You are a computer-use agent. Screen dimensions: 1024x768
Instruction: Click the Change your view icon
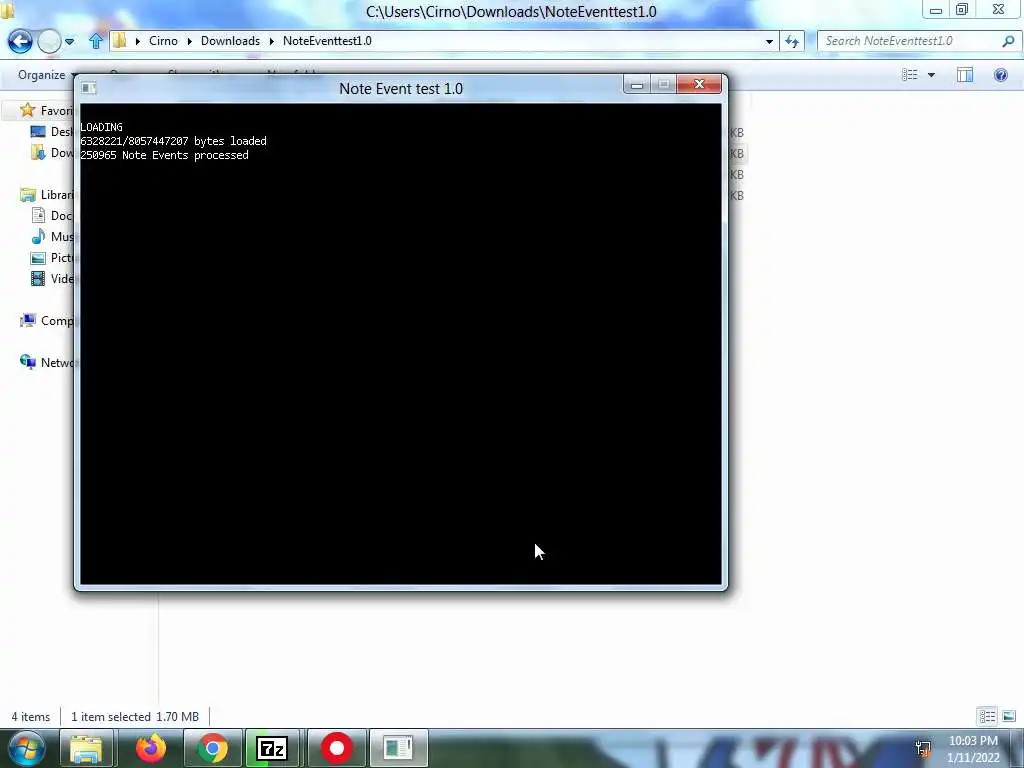[x=910, y=74]
